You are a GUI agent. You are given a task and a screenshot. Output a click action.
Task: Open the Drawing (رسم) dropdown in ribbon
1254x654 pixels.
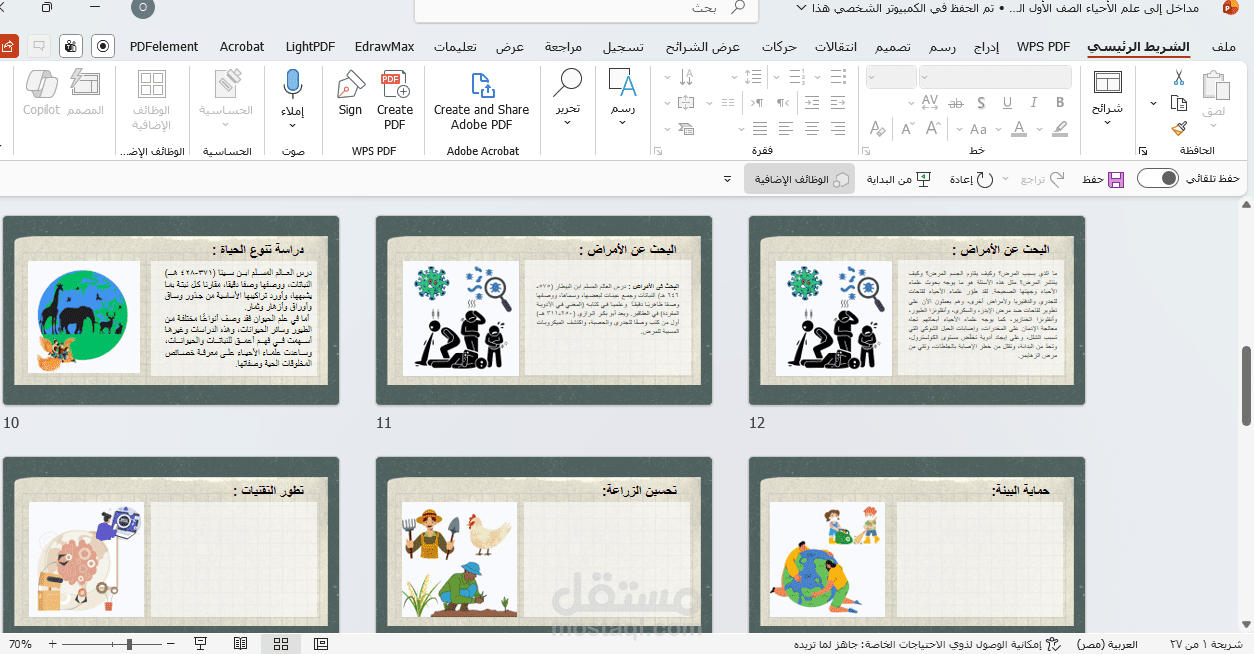pos(622,123)
